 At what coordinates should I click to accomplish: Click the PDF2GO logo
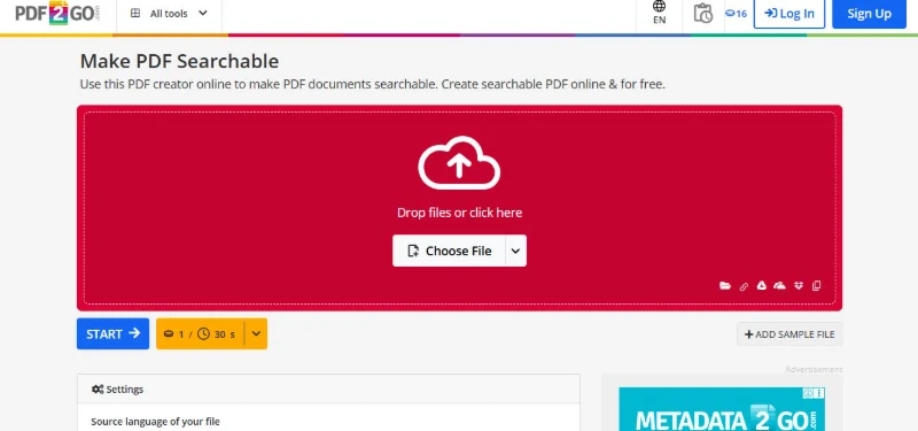[x=58, y=13]
